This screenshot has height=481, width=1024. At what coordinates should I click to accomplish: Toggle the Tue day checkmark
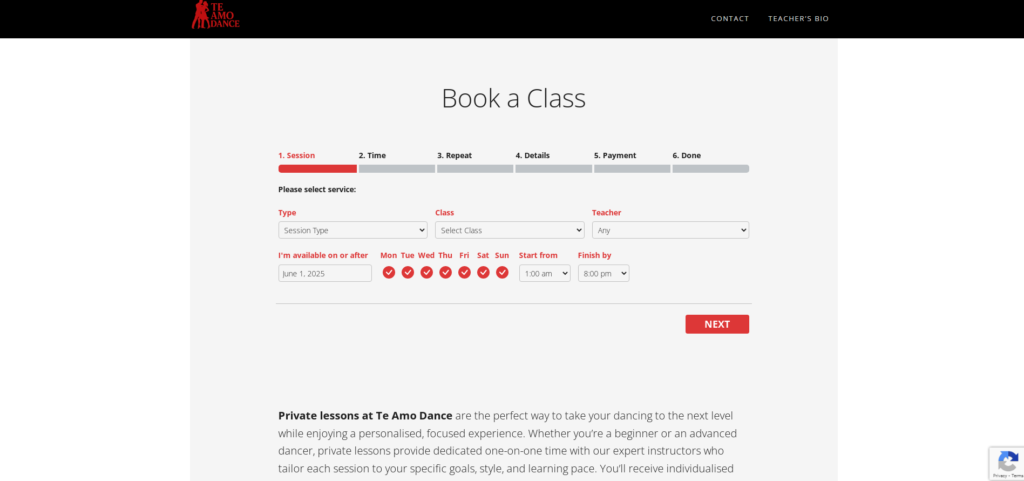[408, 272]
